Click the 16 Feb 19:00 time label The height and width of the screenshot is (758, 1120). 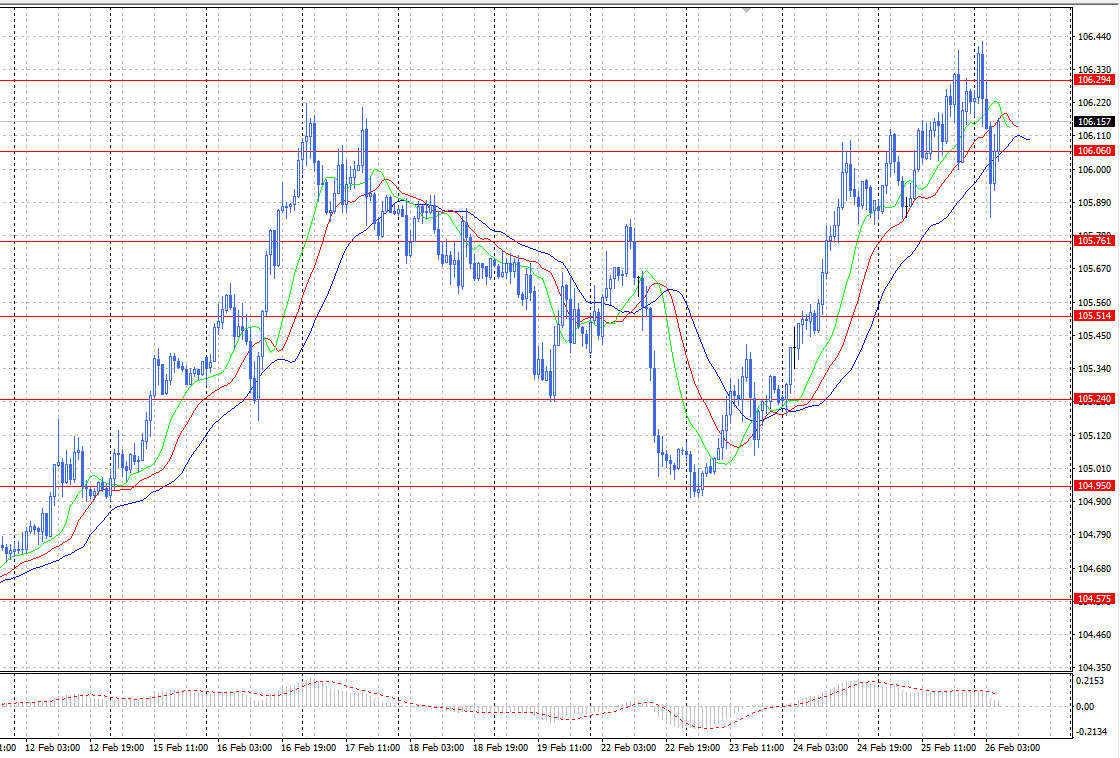[309, 748]
